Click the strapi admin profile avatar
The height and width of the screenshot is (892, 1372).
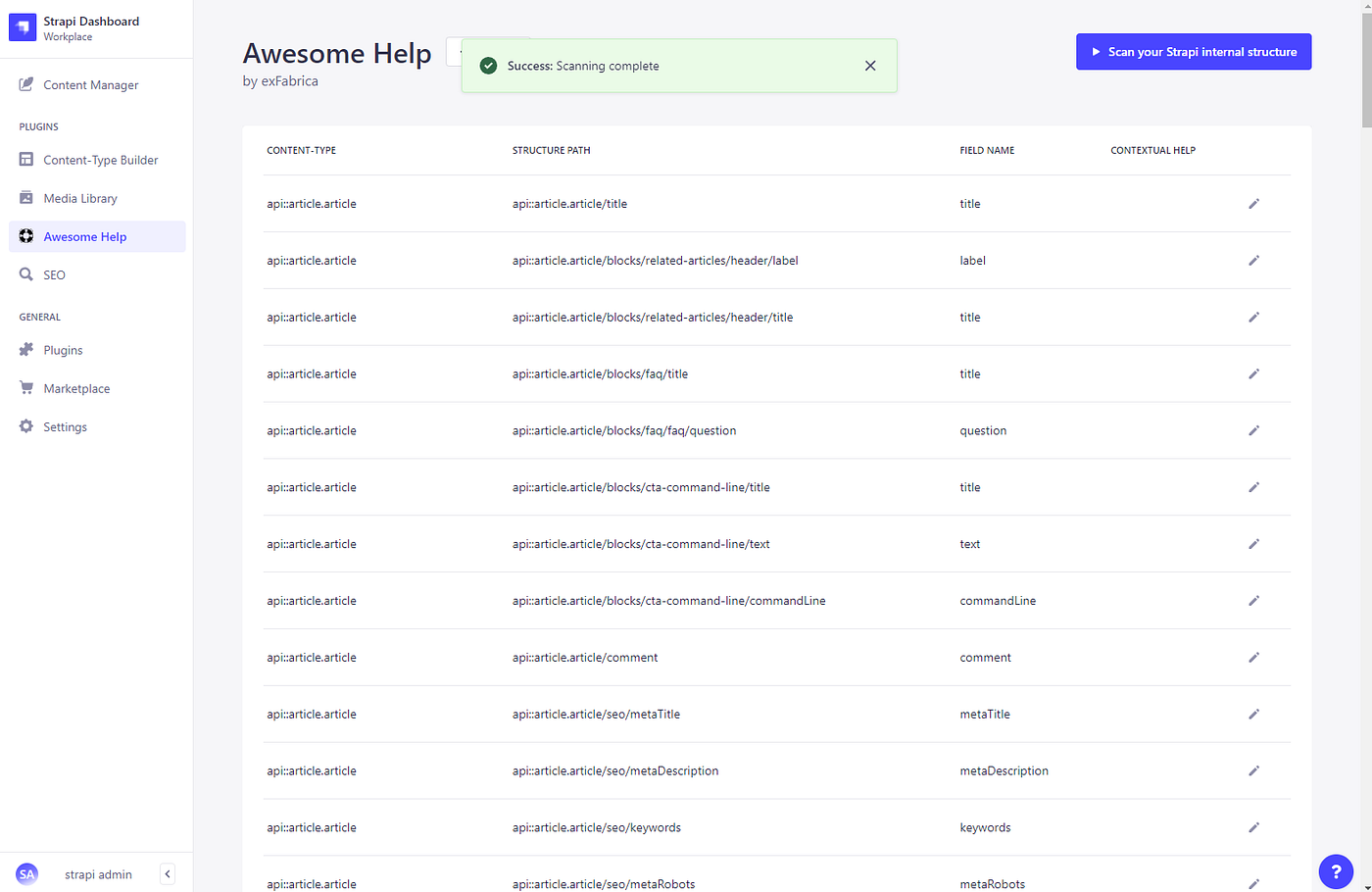pyautogui.click(x=26, y=873)
